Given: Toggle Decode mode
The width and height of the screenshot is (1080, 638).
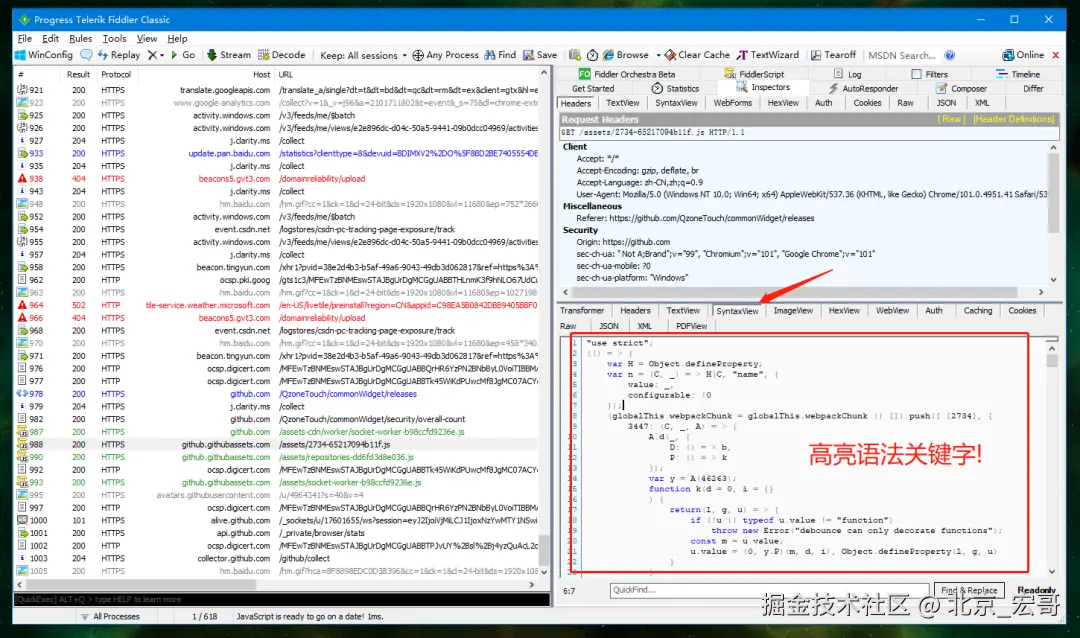Looking at the screenshot, I should [x=282, y=55].
